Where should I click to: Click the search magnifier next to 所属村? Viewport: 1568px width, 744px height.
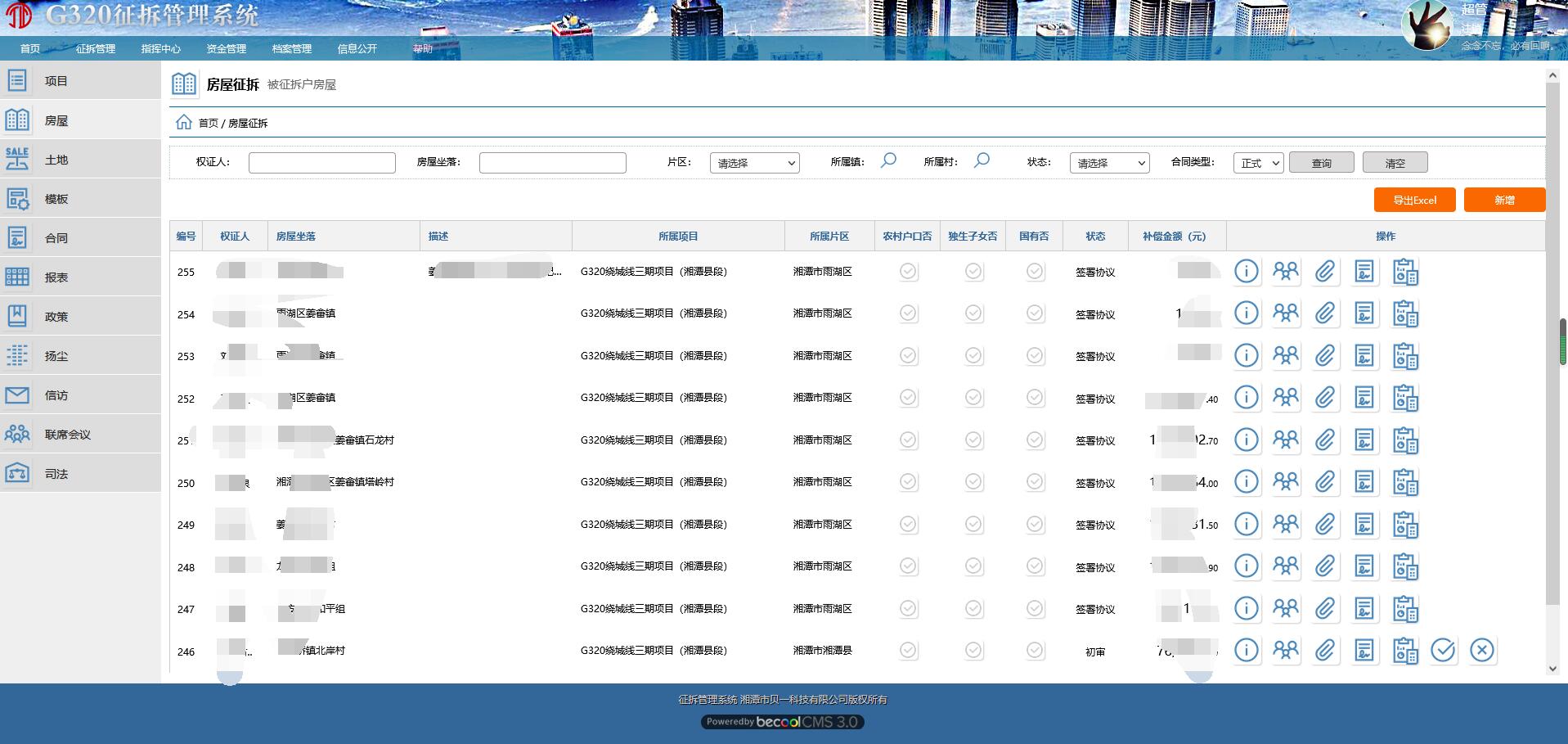tap(982, 161)
